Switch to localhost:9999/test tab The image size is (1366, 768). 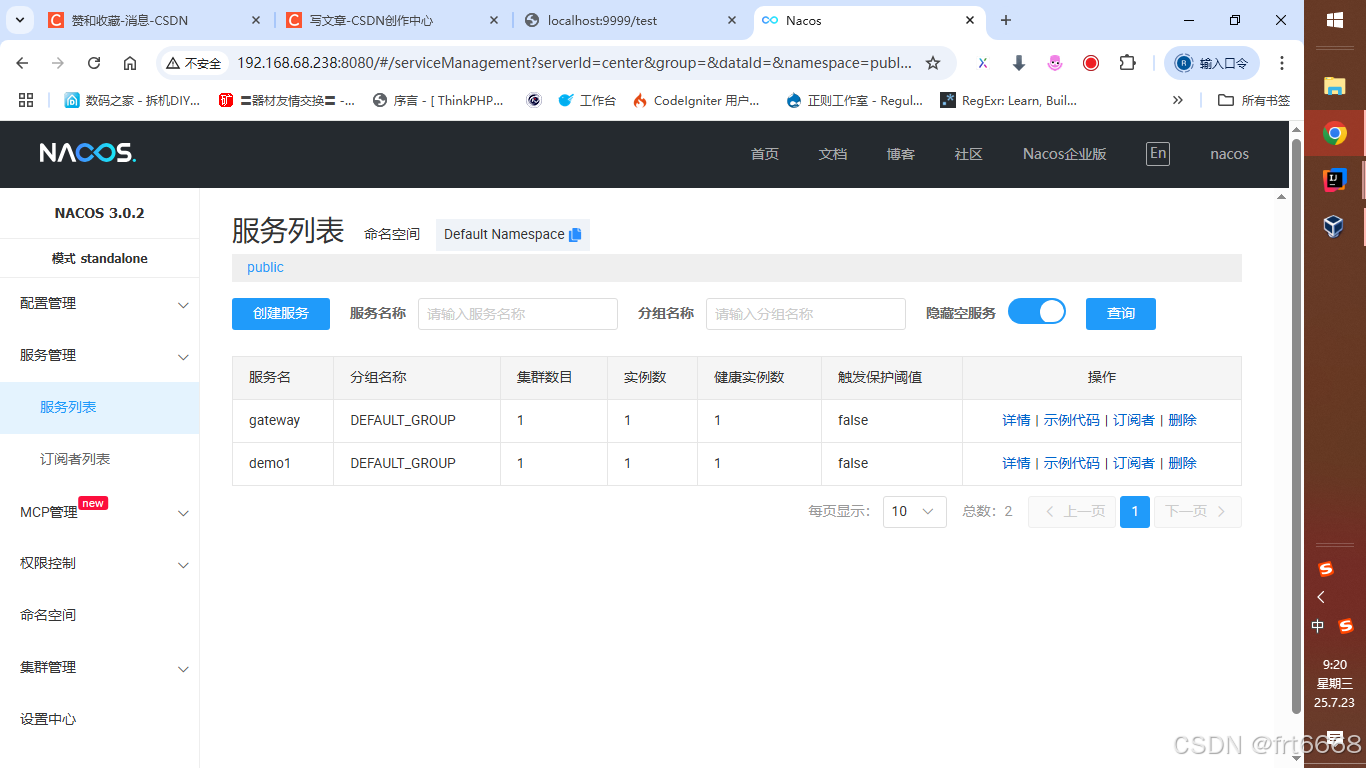(x=630, y=20)
